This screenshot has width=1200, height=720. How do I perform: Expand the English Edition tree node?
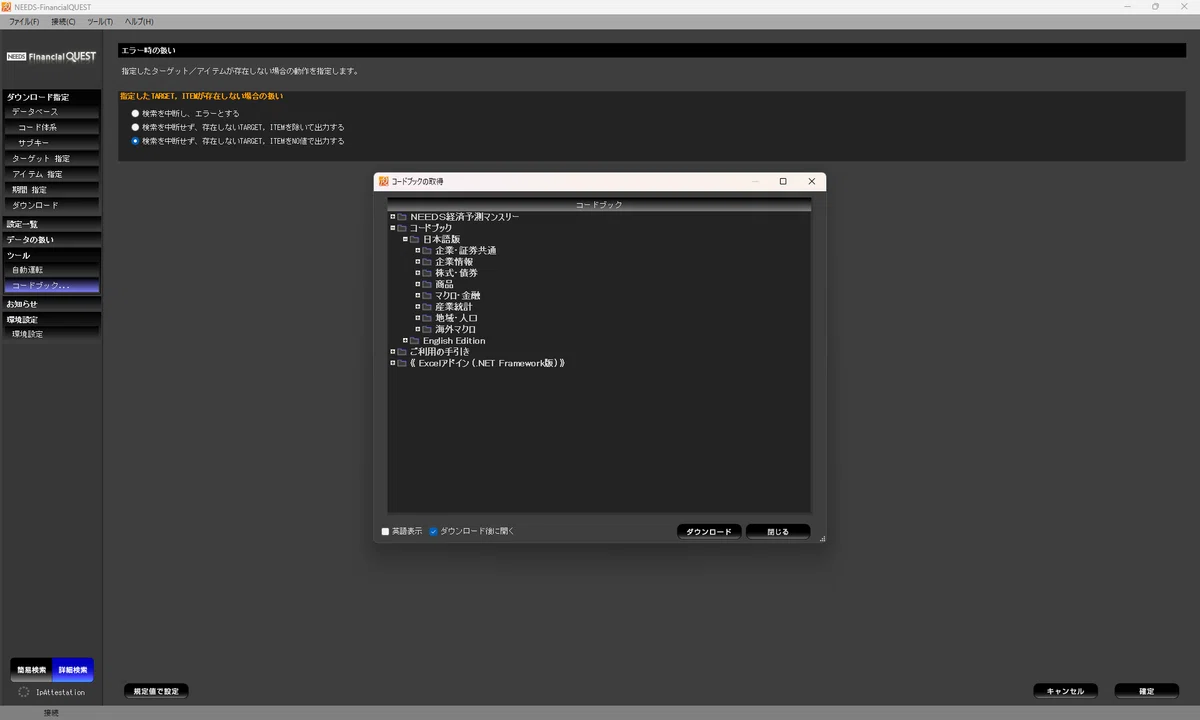(406, 341)
